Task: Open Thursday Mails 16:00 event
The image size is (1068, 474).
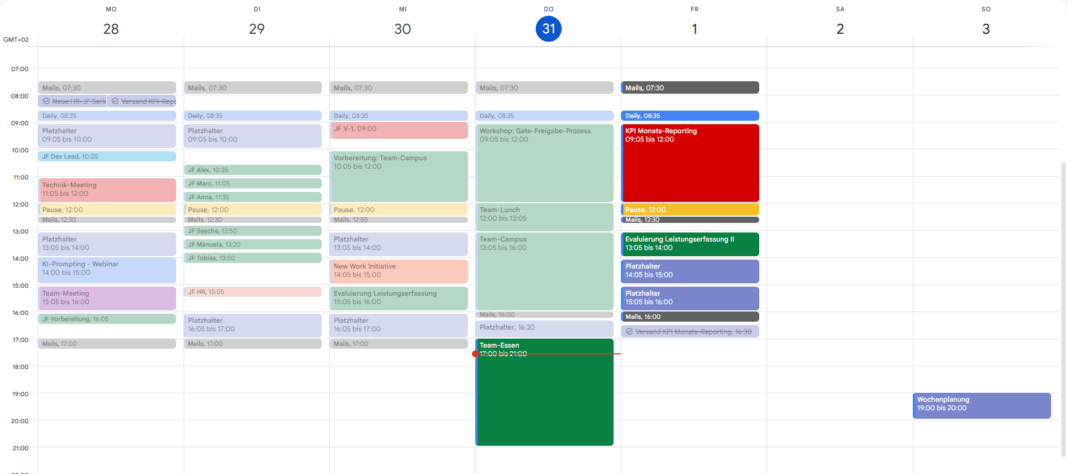Action: (544, 315)
